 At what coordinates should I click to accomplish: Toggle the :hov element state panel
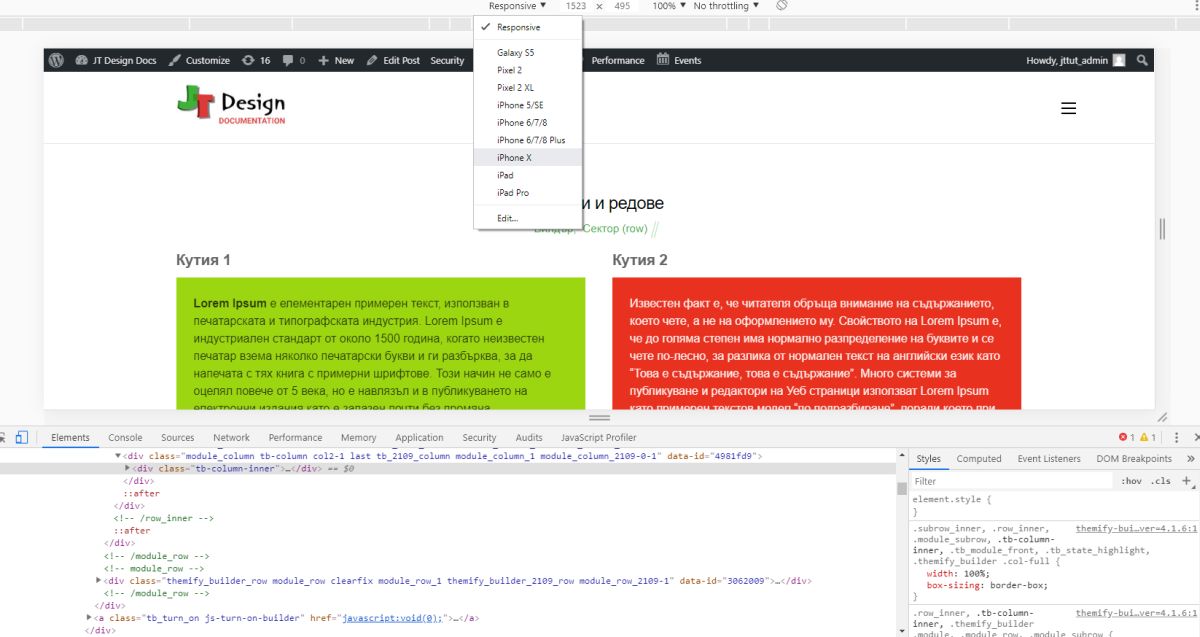(x=1131, y=481)
